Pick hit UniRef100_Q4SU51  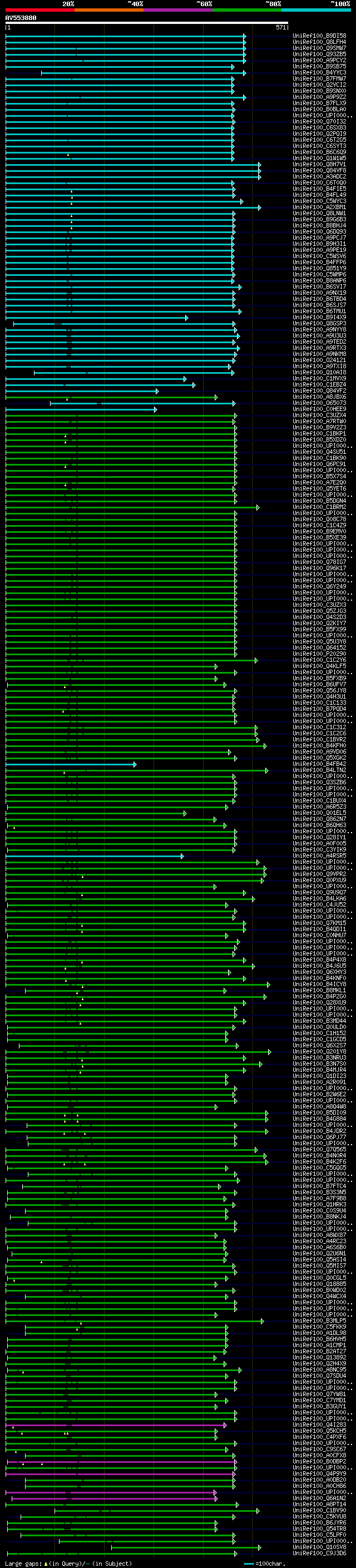(319, 452)
